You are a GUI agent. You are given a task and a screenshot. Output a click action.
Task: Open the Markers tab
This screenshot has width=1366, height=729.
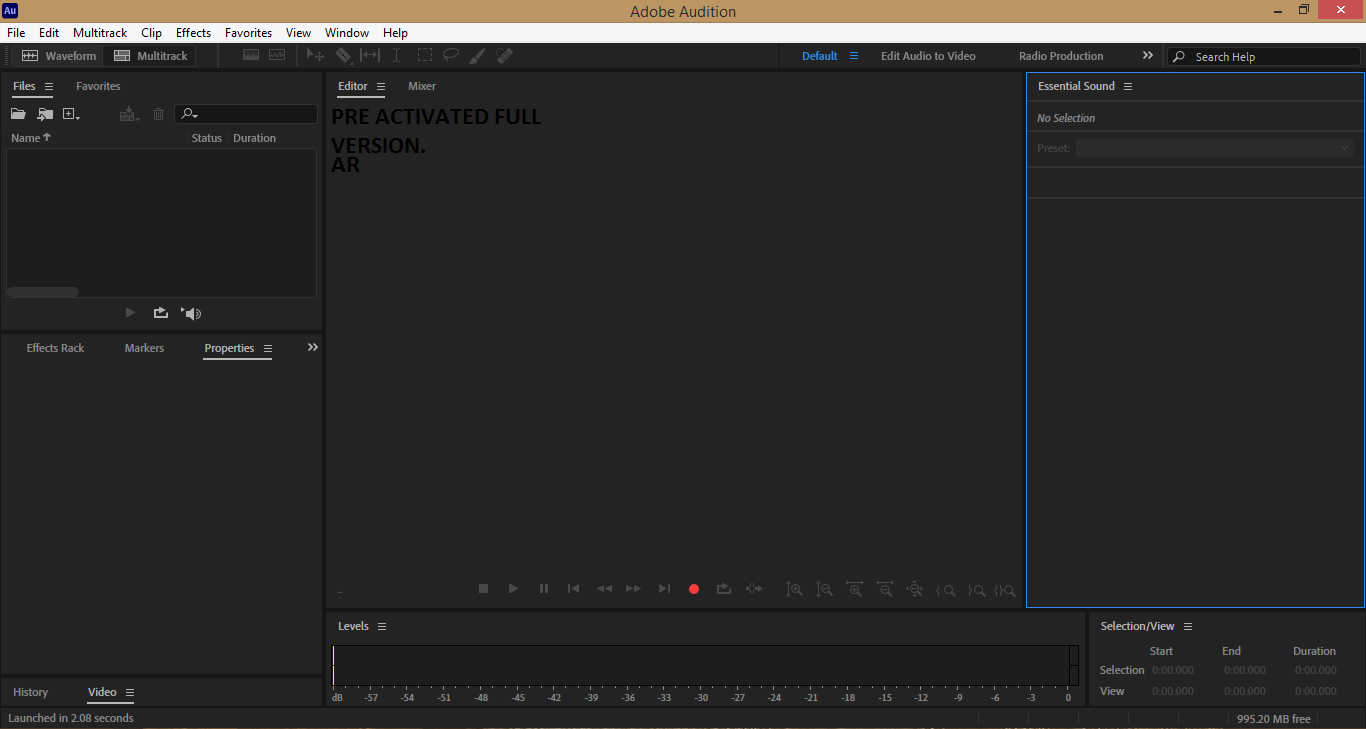(144, 348)
